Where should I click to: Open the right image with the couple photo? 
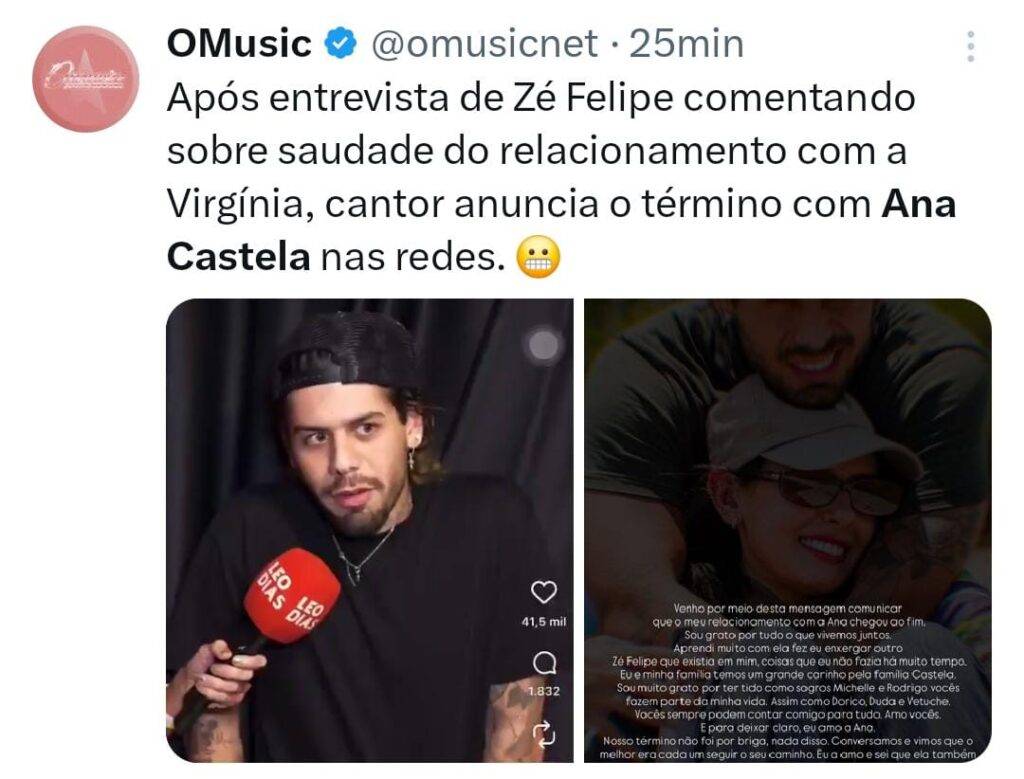788,530
